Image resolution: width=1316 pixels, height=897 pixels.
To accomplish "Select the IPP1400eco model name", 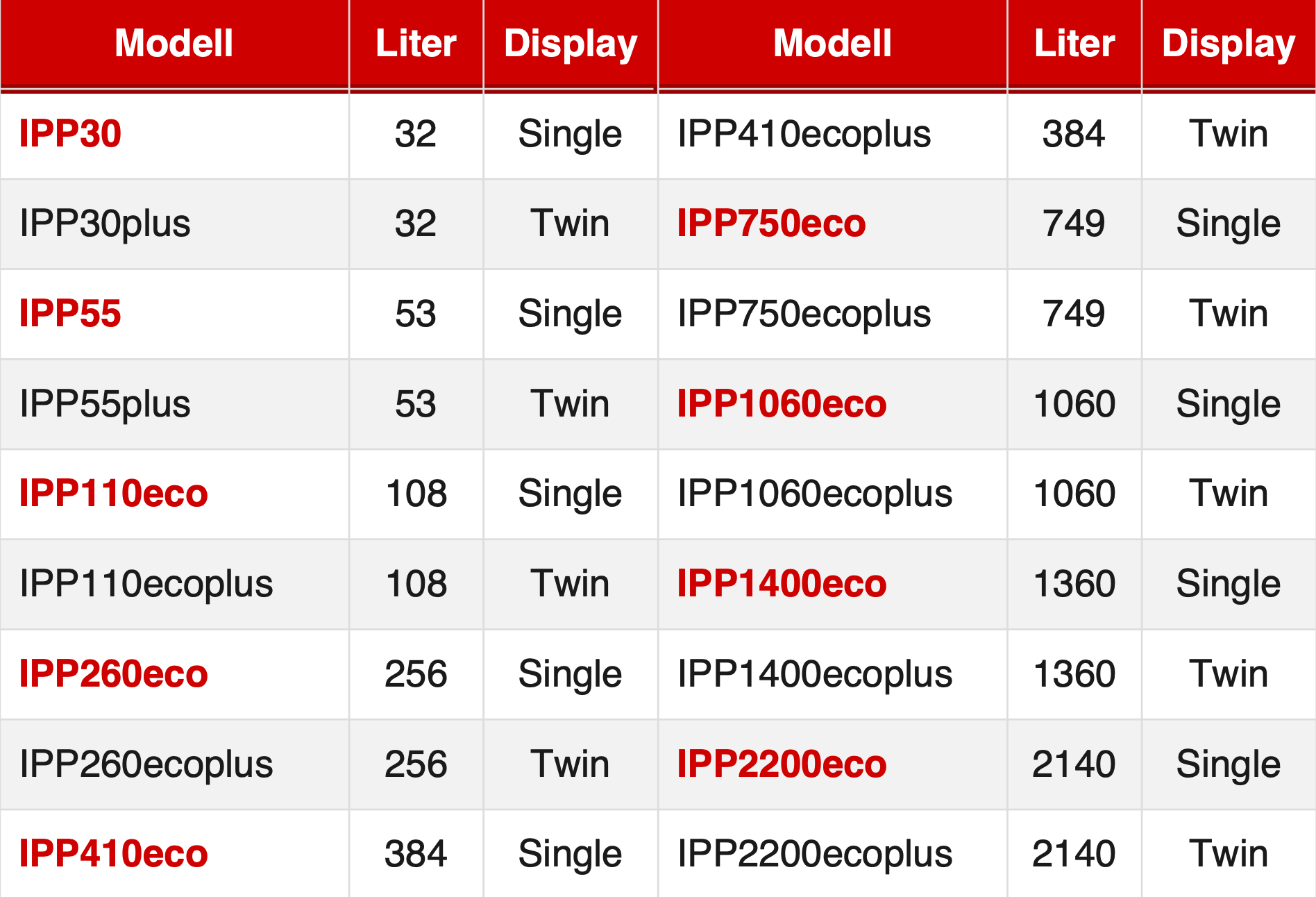I will coord(782,583).
